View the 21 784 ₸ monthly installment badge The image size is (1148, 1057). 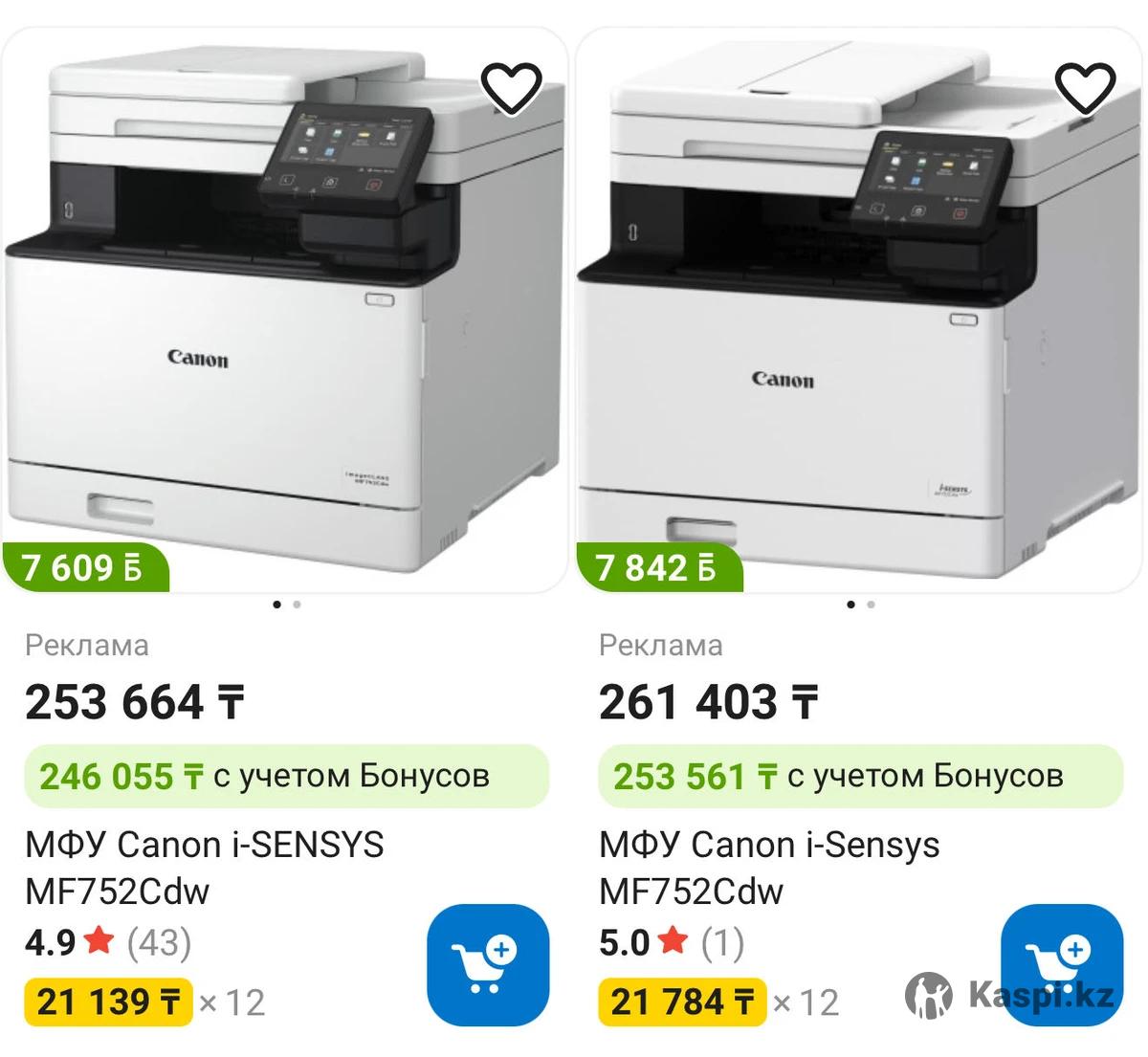[x=682, y=1002]
